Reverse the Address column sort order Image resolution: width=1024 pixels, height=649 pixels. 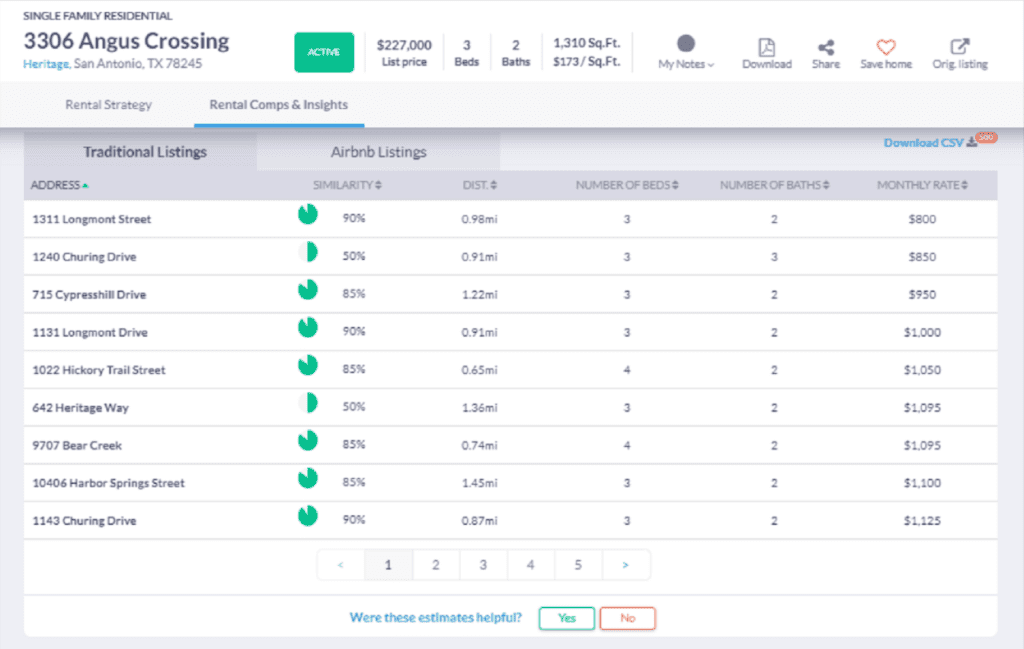pos(55,184)
